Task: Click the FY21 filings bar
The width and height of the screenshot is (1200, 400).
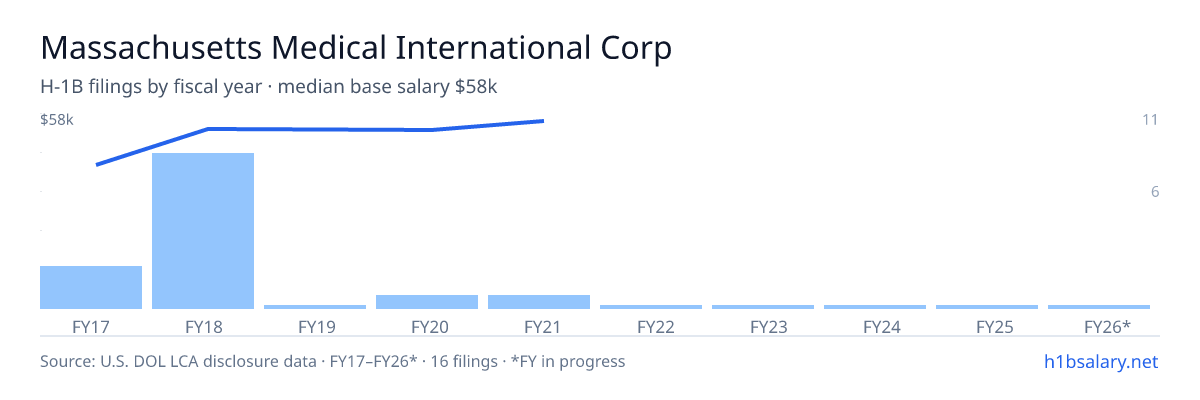Action: [x=539, y=302]
